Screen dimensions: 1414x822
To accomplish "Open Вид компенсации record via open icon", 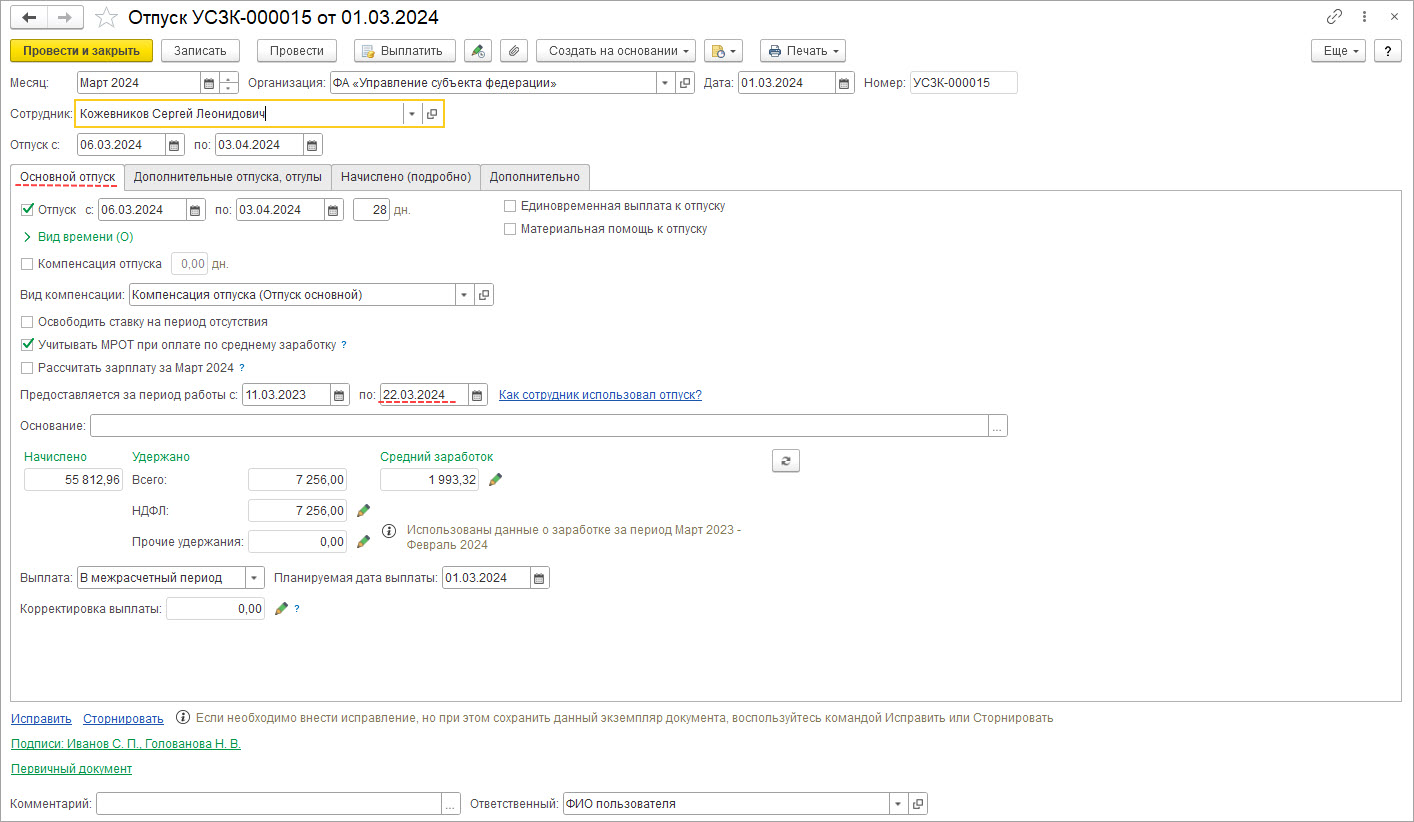I will 485,295.
